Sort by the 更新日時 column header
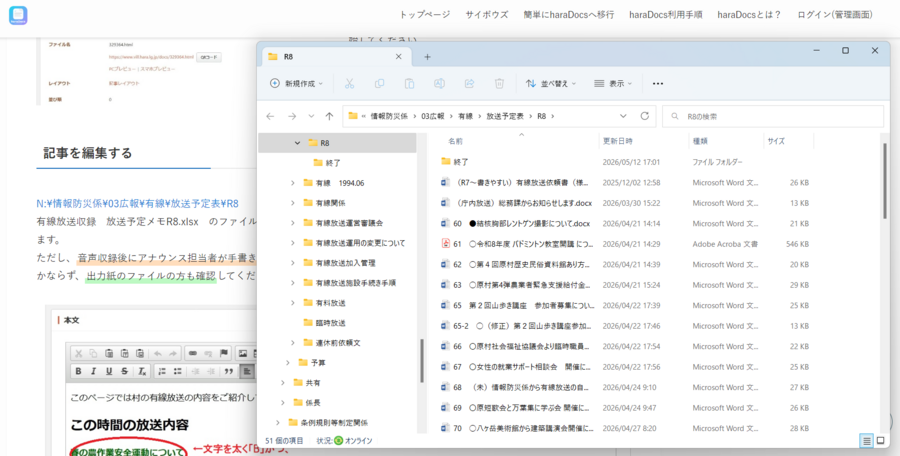The height and width of the screenshot is (456, 900). tap(618, 141)
